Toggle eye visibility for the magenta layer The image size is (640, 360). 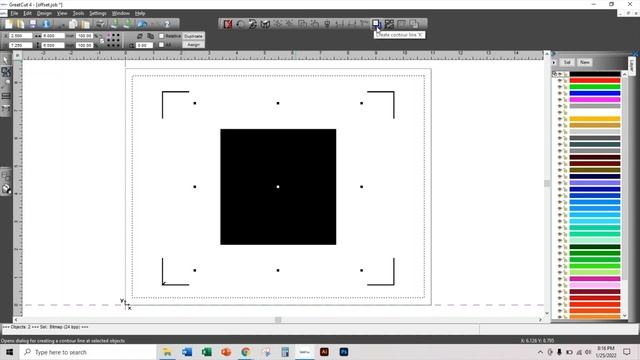(560, 100)
